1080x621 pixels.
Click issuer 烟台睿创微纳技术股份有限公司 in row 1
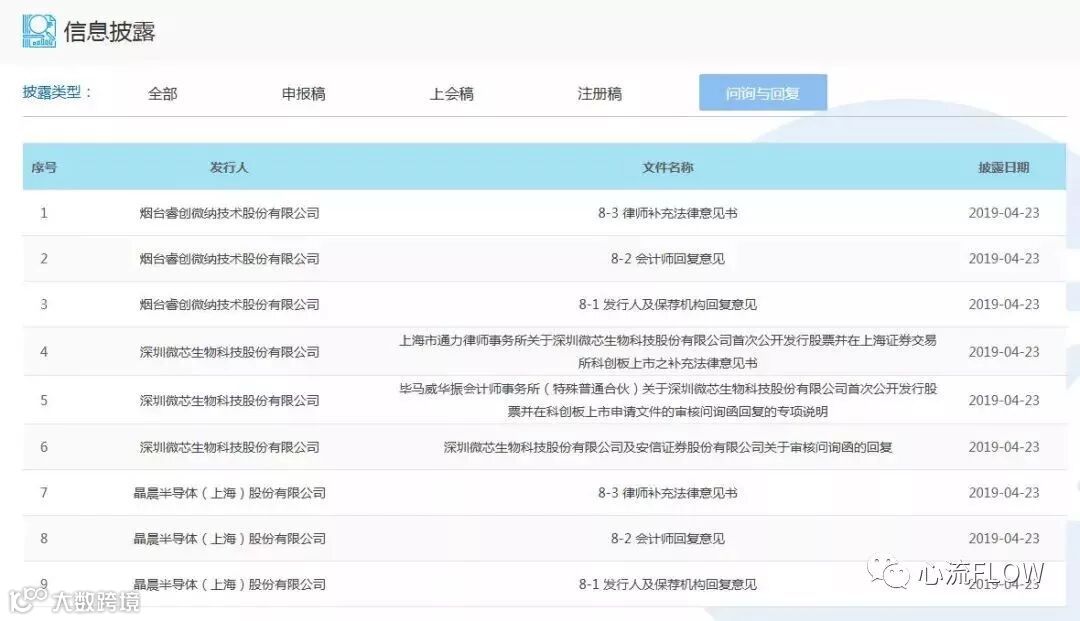(x=229, y=213)
